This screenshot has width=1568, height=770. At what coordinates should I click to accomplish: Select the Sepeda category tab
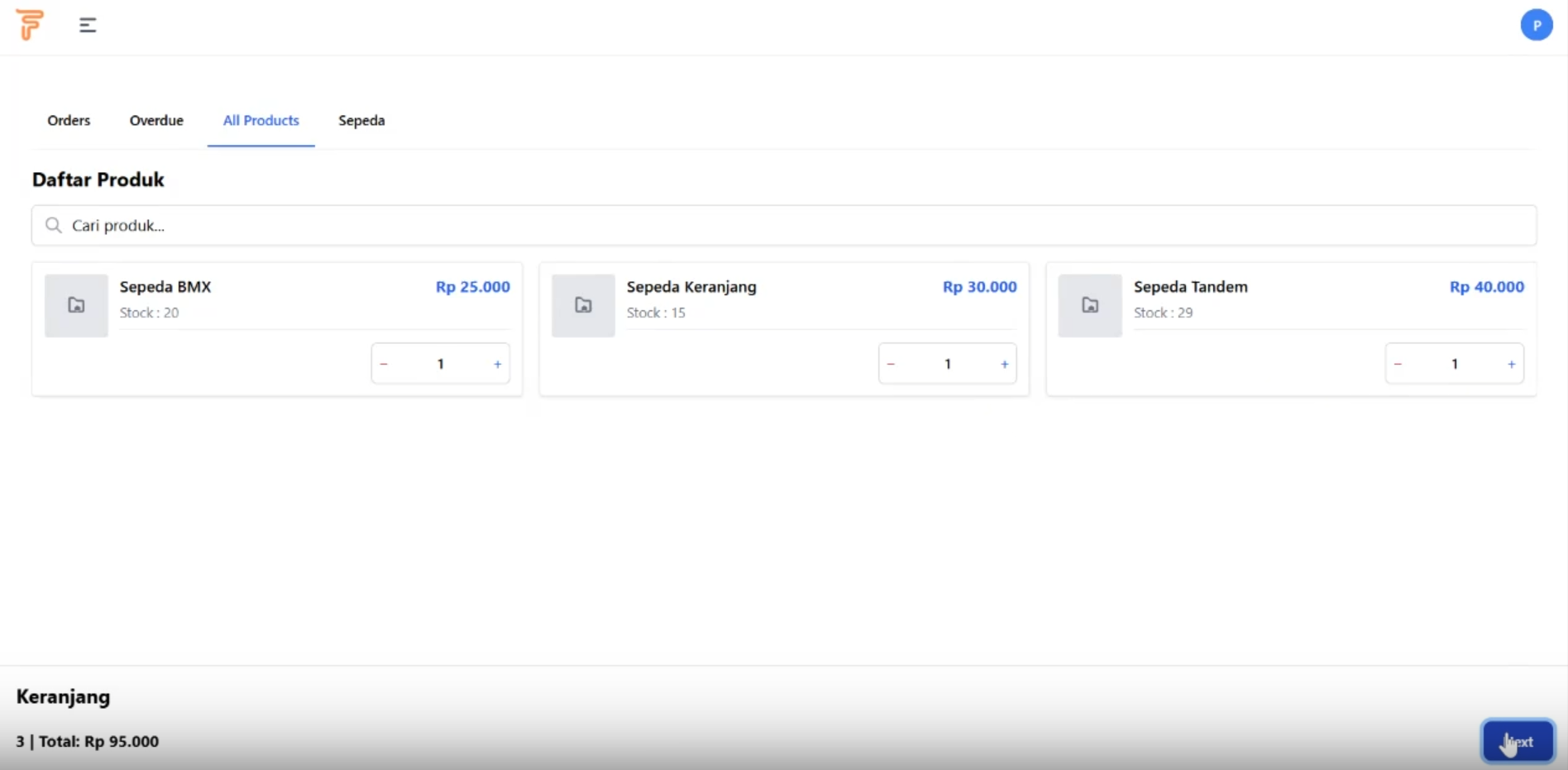pos(361,121)
